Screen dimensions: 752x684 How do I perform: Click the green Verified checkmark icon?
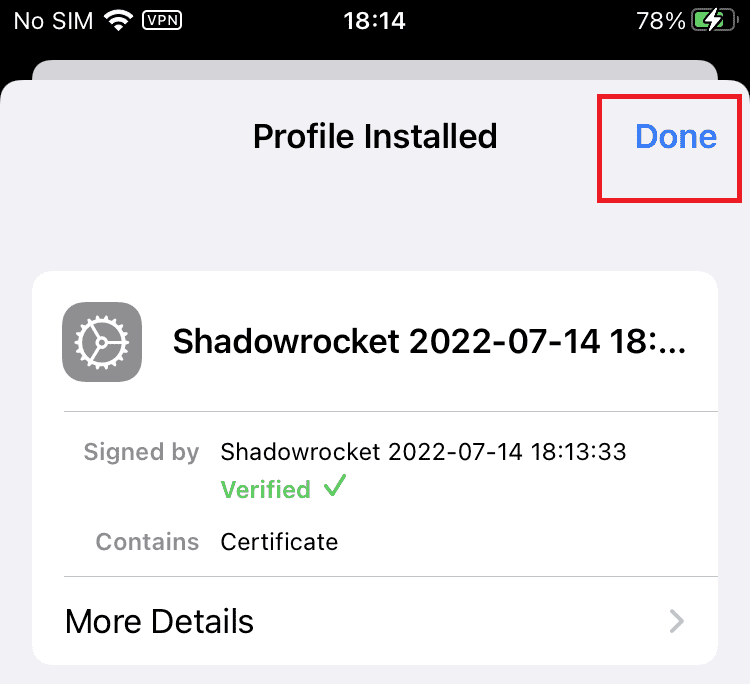(335, 488)
